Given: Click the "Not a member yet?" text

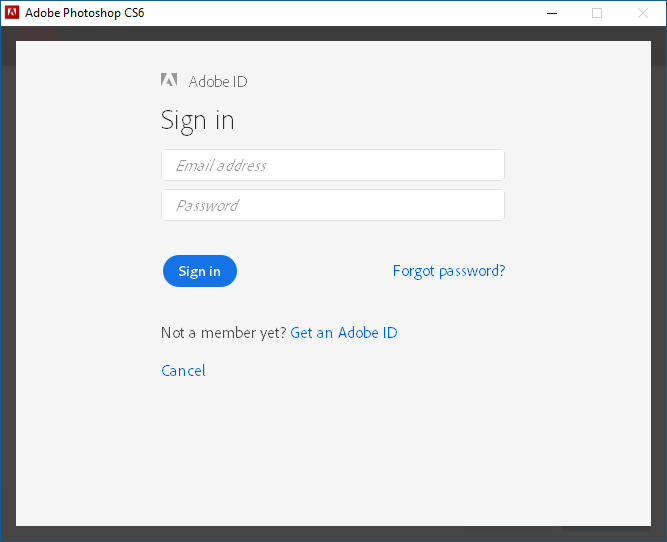Looking at the screenshot, I should coord(224,333).
